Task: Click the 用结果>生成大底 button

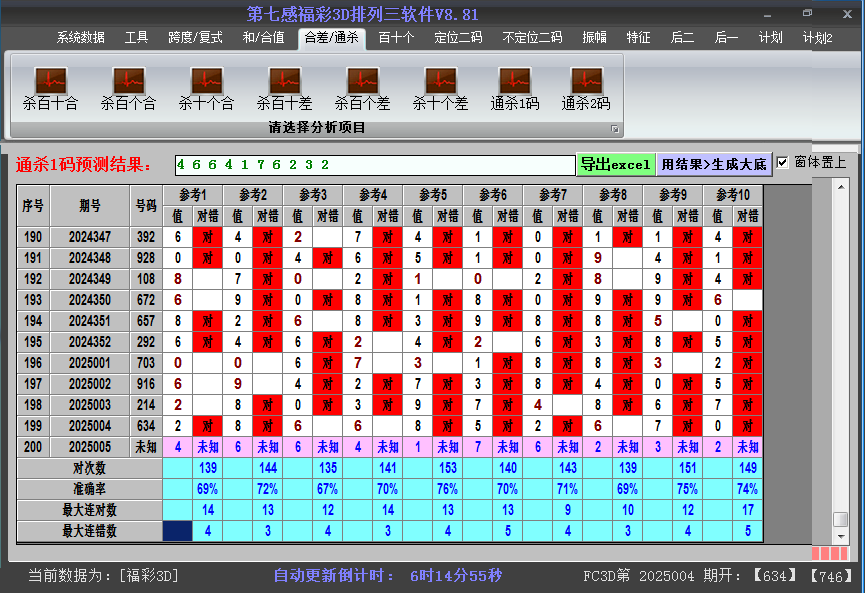Action: pyautogui.click(x=714, y=164)
